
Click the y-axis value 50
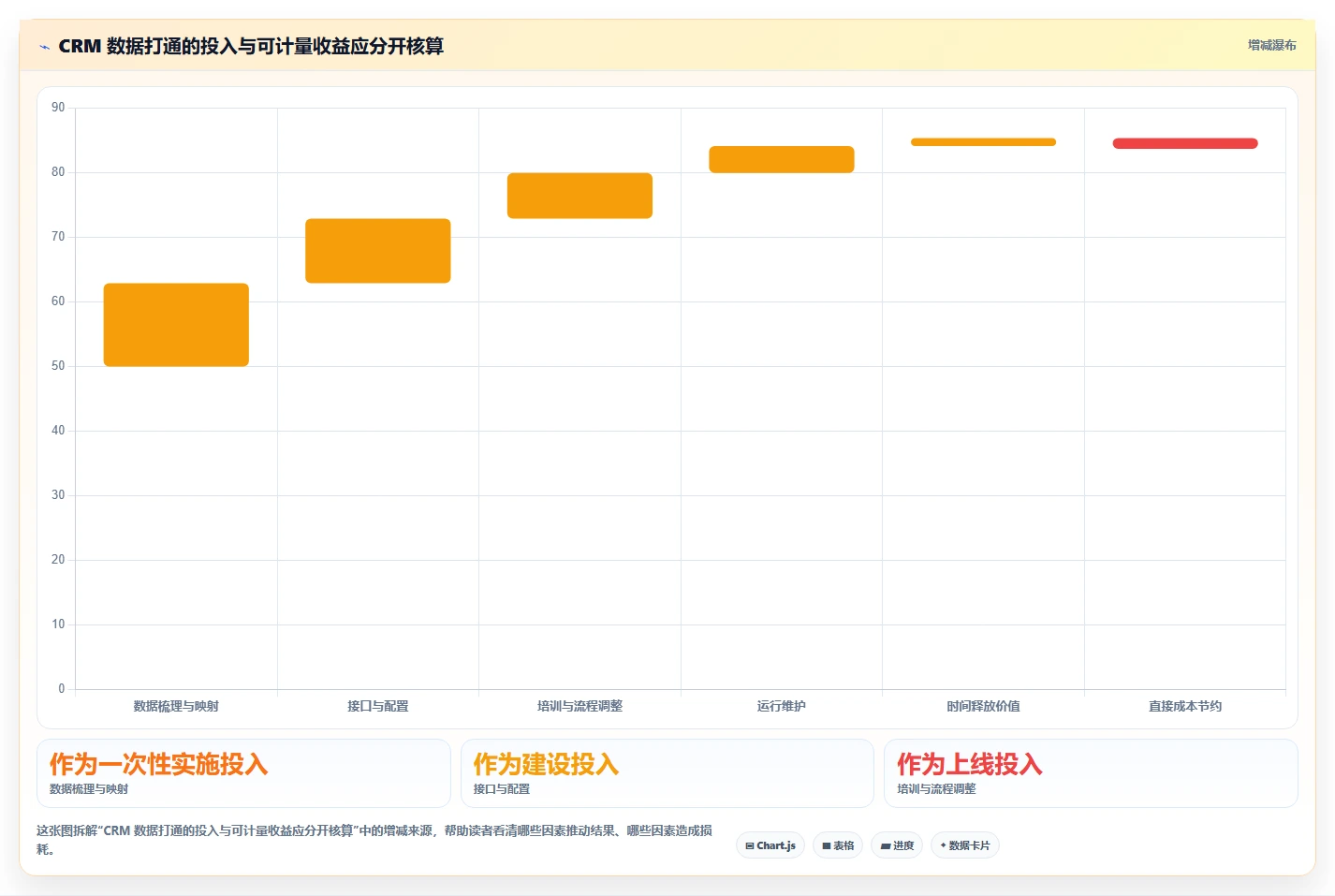(x=58, y=366)
